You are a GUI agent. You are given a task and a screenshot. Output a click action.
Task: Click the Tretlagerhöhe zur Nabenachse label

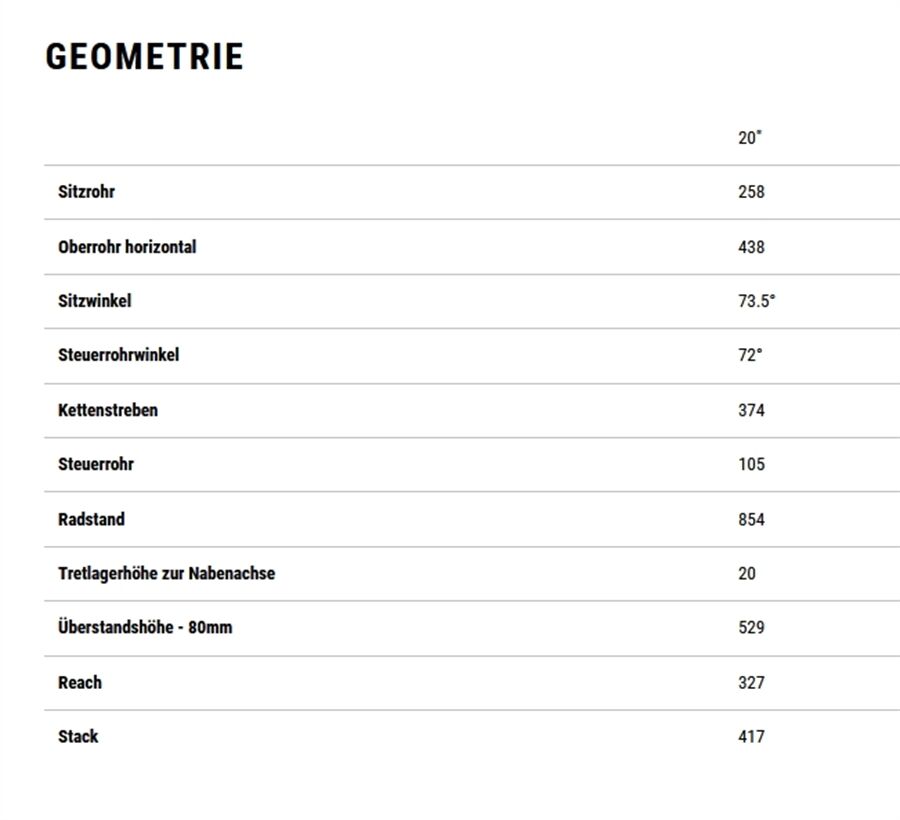(166, 574)
